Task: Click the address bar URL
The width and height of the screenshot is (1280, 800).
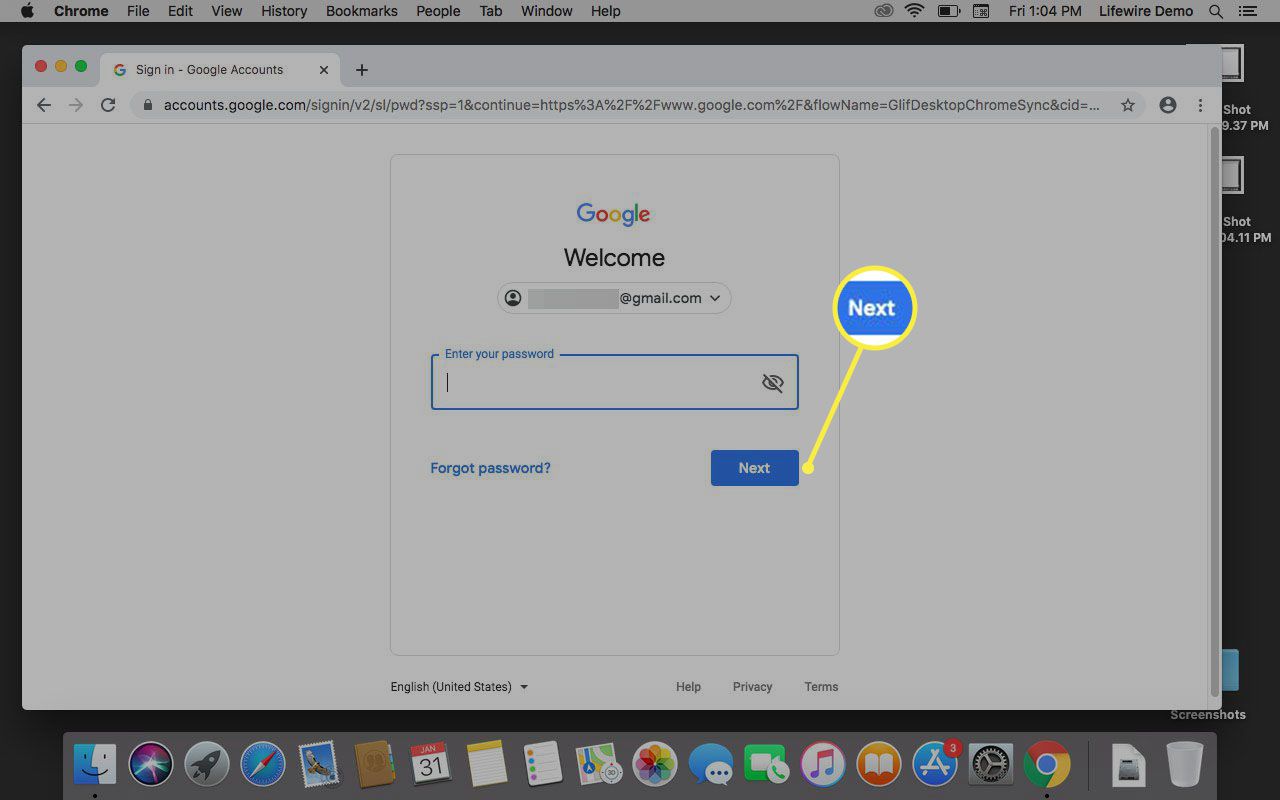Action: pos(630,105)
